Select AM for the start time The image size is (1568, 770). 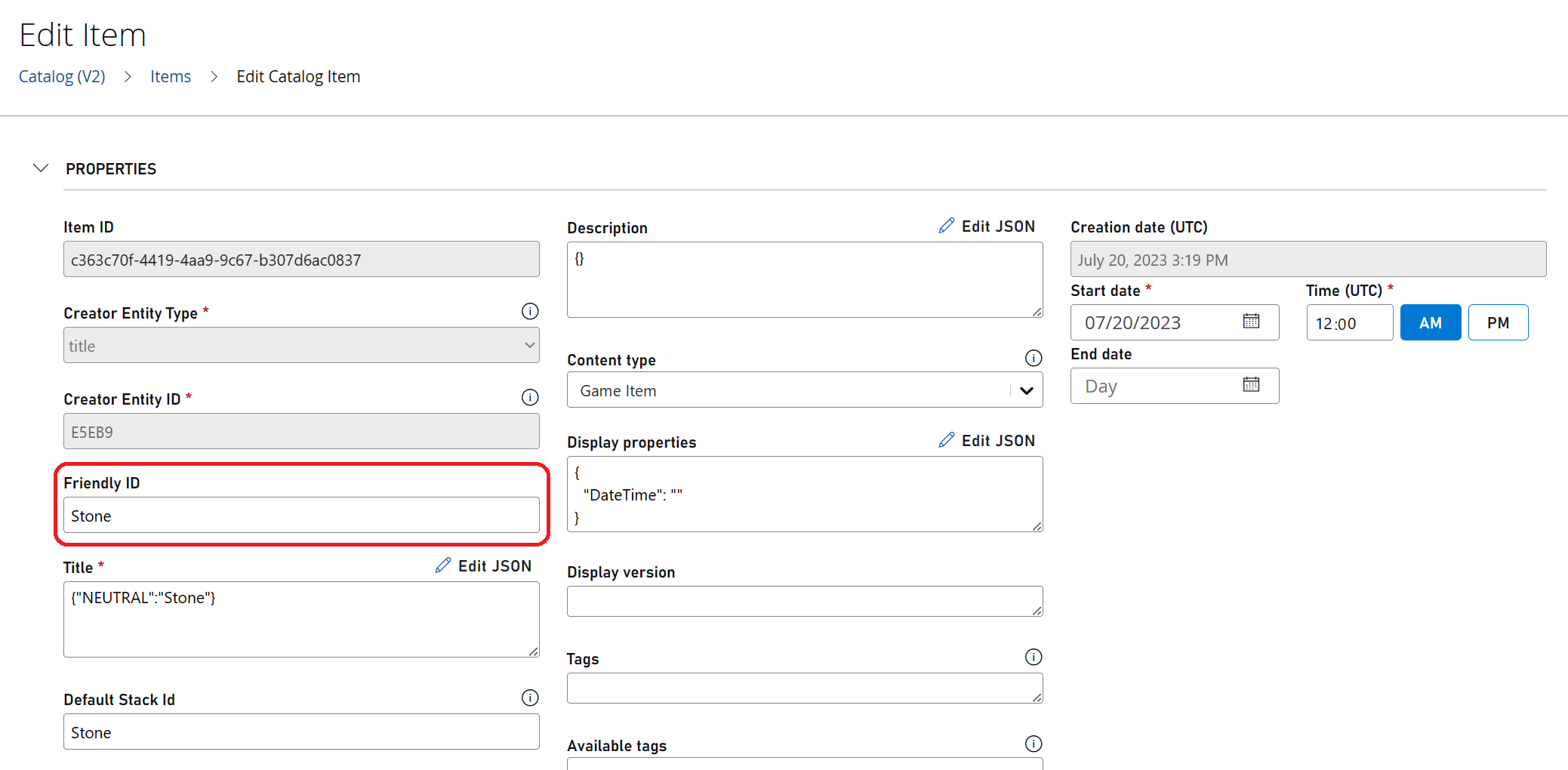tap(1430, 323)
